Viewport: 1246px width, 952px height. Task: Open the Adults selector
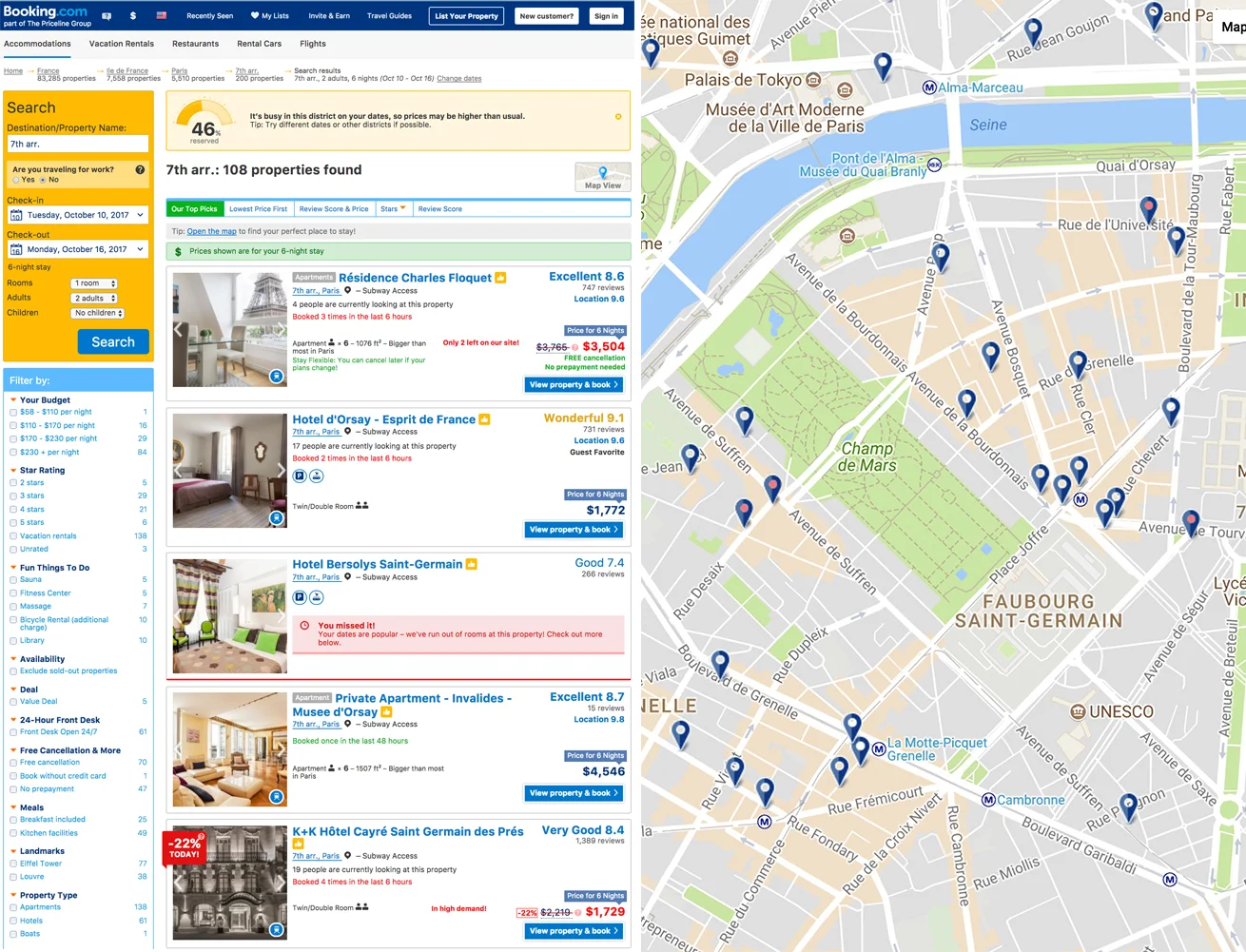tap(94, 299)
